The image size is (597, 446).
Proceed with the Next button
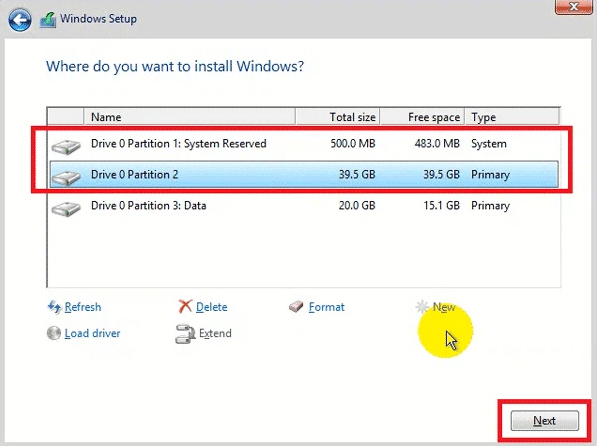click(544, 420)
